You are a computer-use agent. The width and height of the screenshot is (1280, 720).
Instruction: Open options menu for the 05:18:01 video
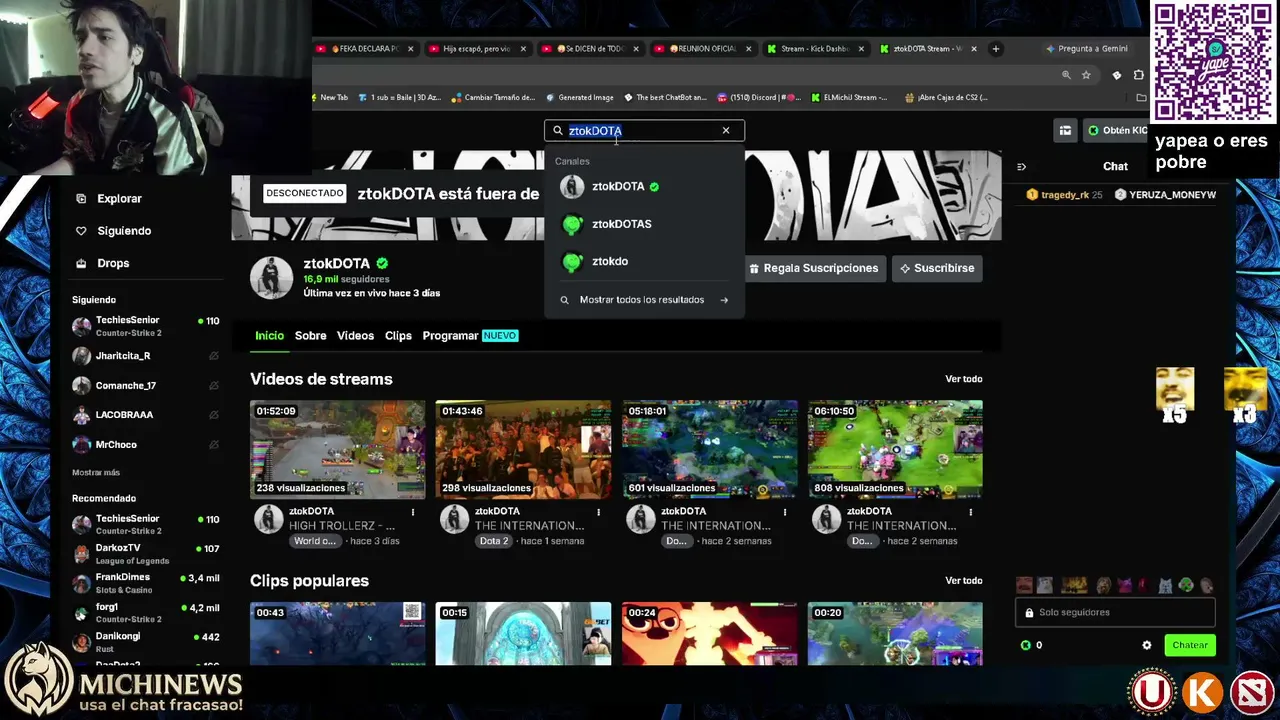pyautogui.click(x=785, y=512)
